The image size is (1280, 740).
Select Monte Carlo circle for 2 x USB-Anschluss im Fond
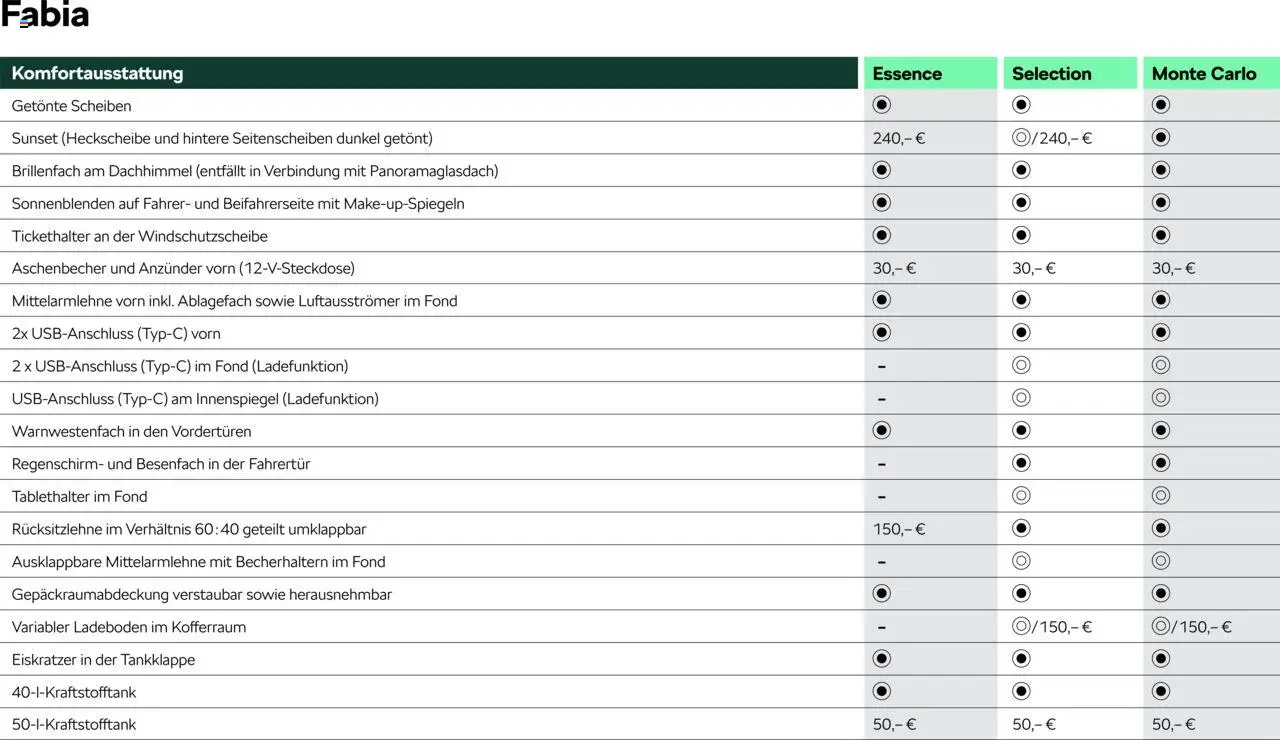pyautogui.click(x=1160, y=365)
